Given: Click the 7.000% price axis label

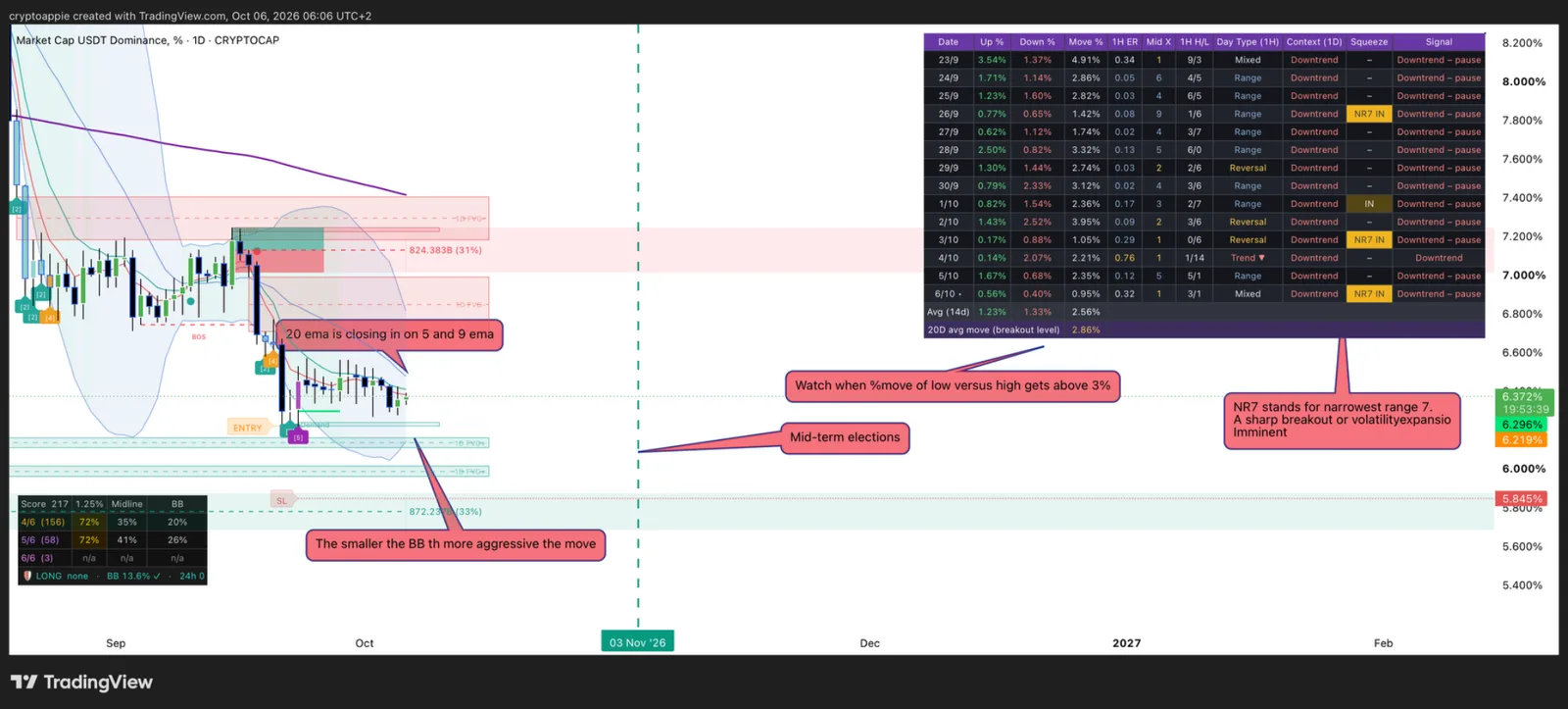Looking at the screenshot, I should coord(1524,276).
